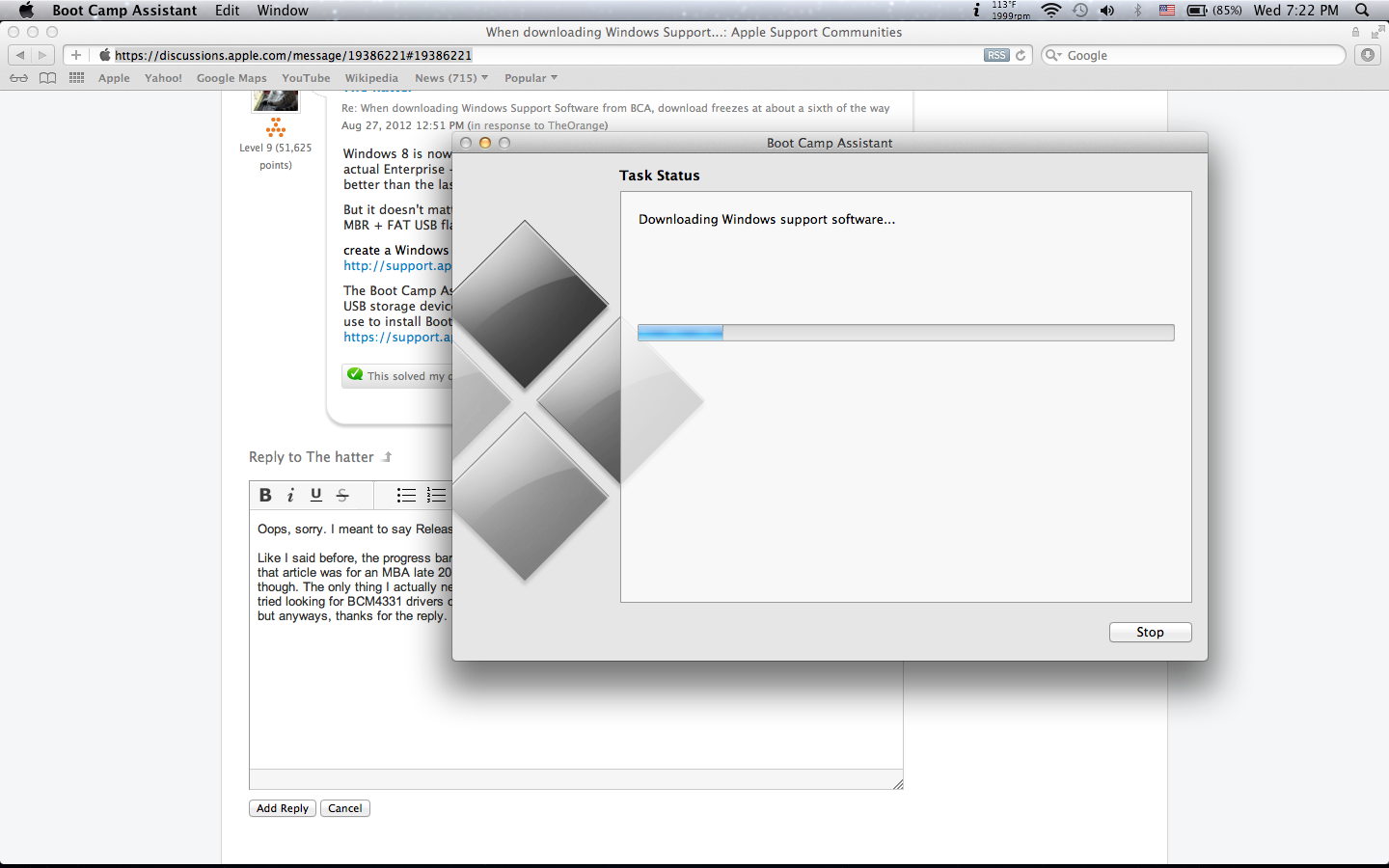This screenshot has height=868, width=1389.
Task: Enter full screen in Safari window
Action: (x=1377, y=32)
